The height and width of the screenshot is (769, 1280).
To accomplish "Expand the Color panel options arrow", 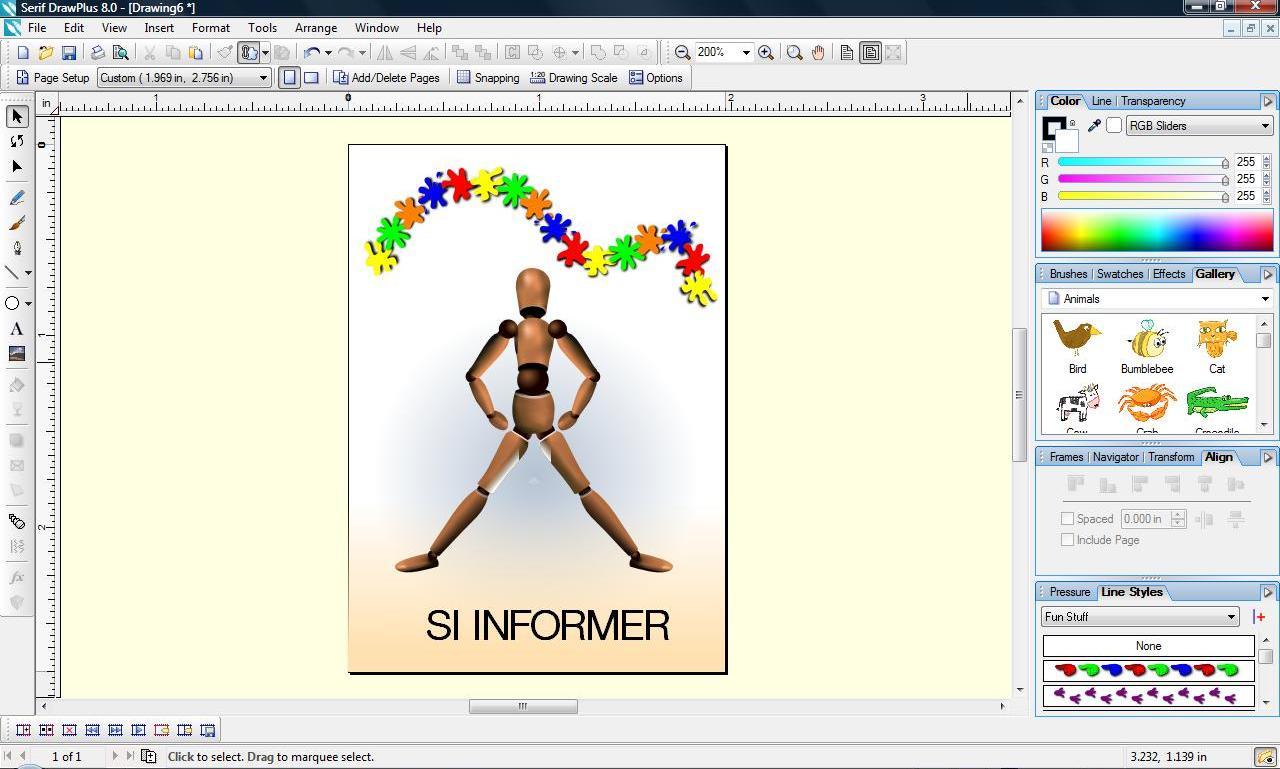I will pyautogui.click(x=1267, y=101).
